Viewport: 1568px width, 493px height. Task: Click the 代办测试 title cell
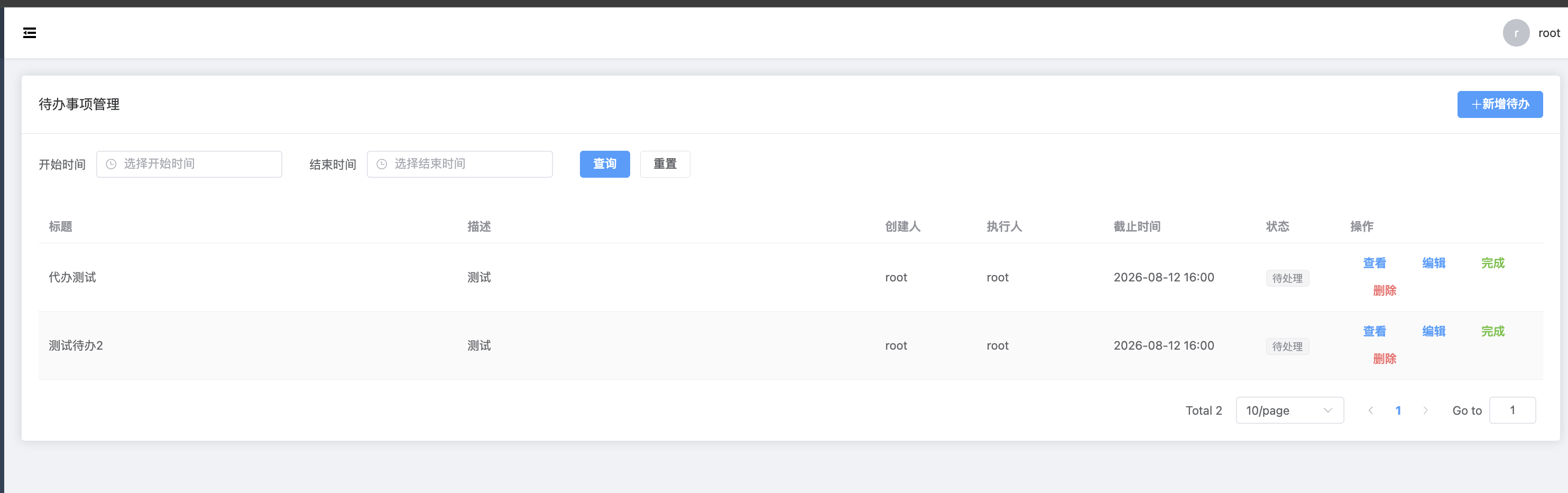[72, 277]
